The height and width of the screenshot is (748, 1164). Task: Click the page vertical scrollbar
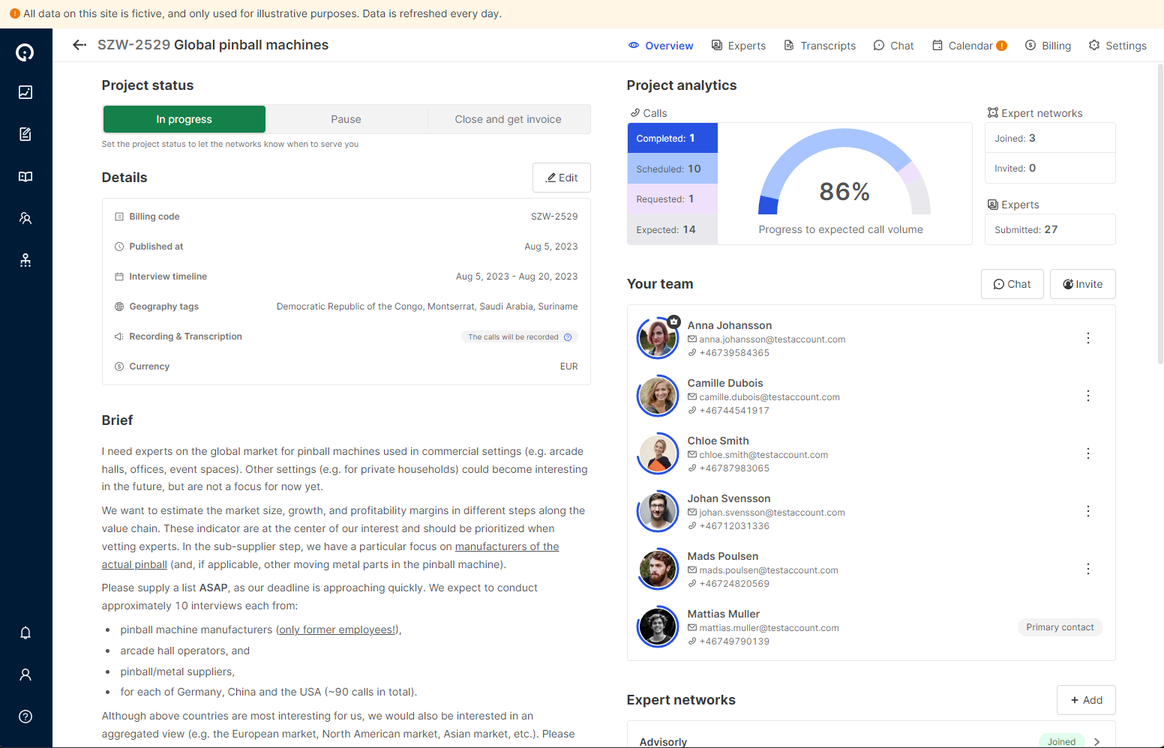(1160, 214)
